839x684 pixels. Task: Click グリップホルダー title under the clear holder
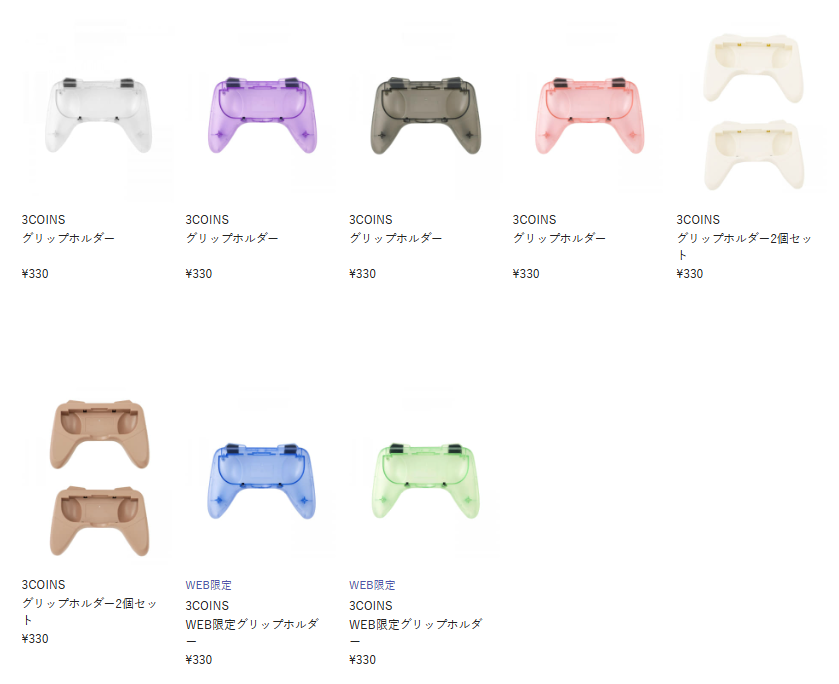(68, 238)
